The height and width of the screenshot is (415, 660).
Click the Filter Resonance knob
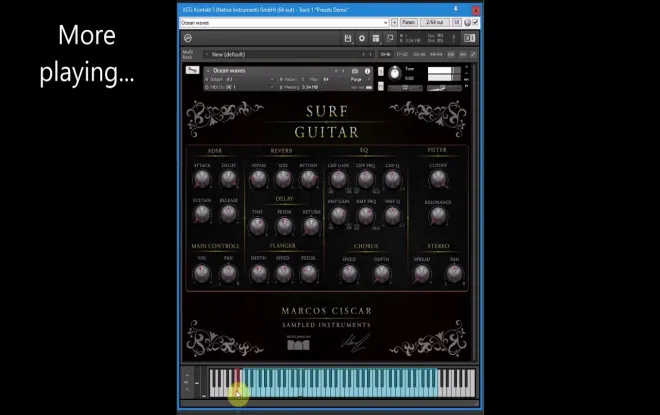[438, 217]
